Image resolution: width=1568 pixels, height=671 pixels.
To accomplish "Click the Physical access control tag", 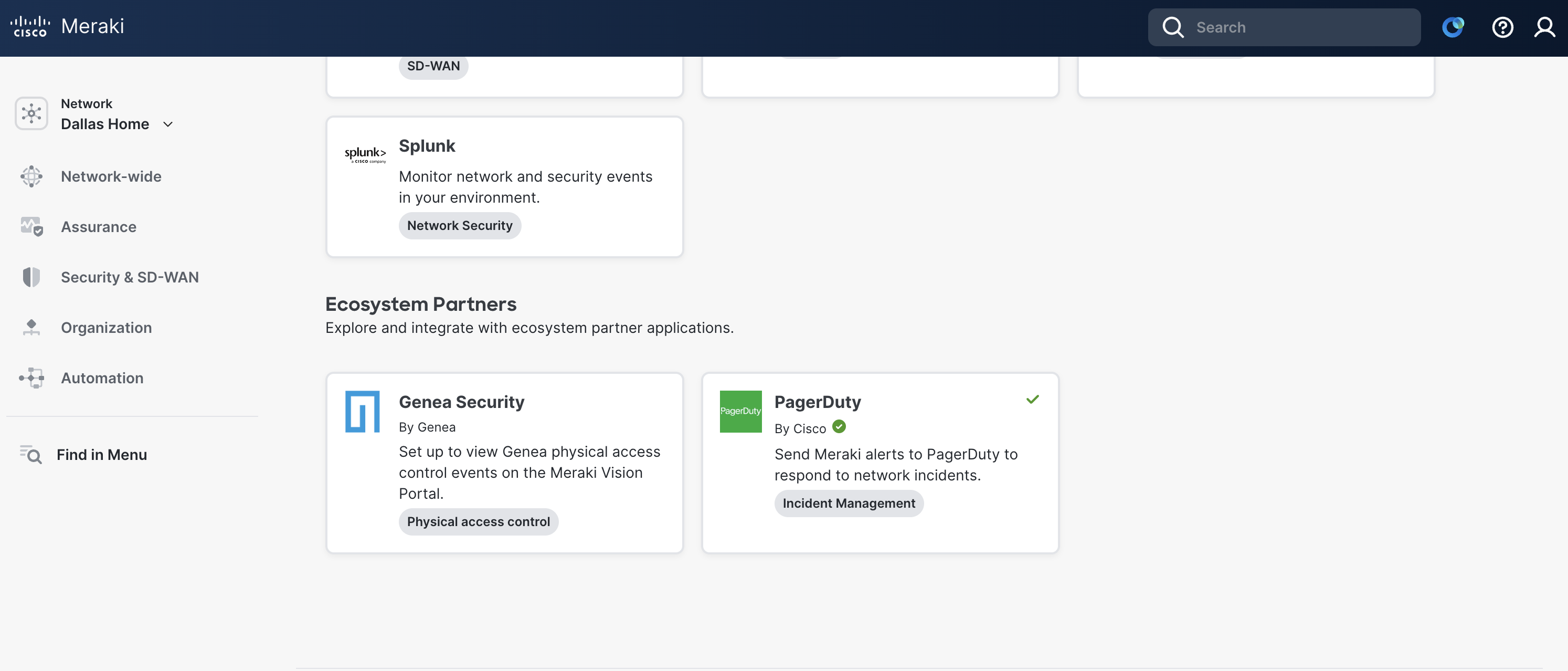I will [x=478, y=522].
